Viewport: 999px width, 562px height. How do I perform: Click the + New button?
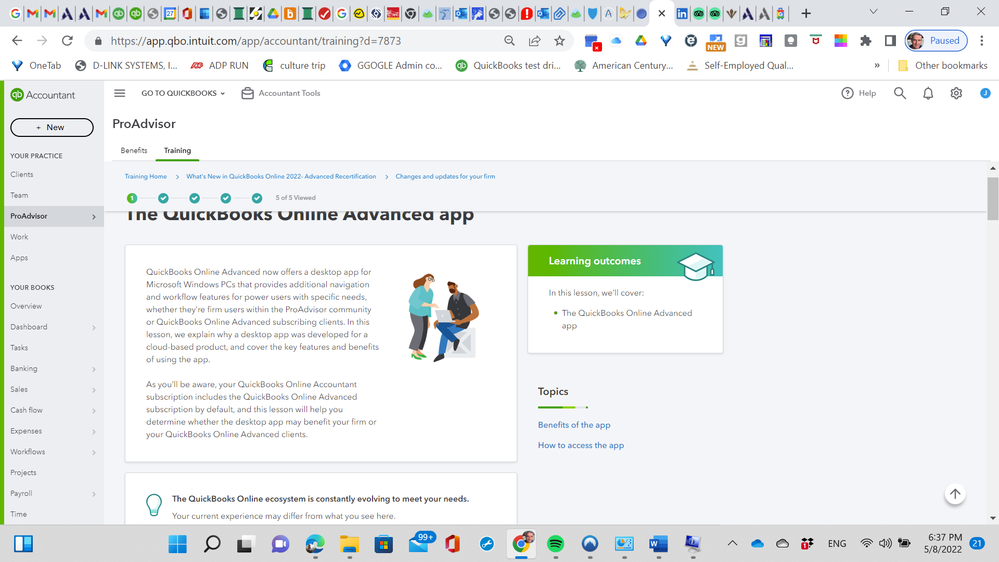pos(52,127)
